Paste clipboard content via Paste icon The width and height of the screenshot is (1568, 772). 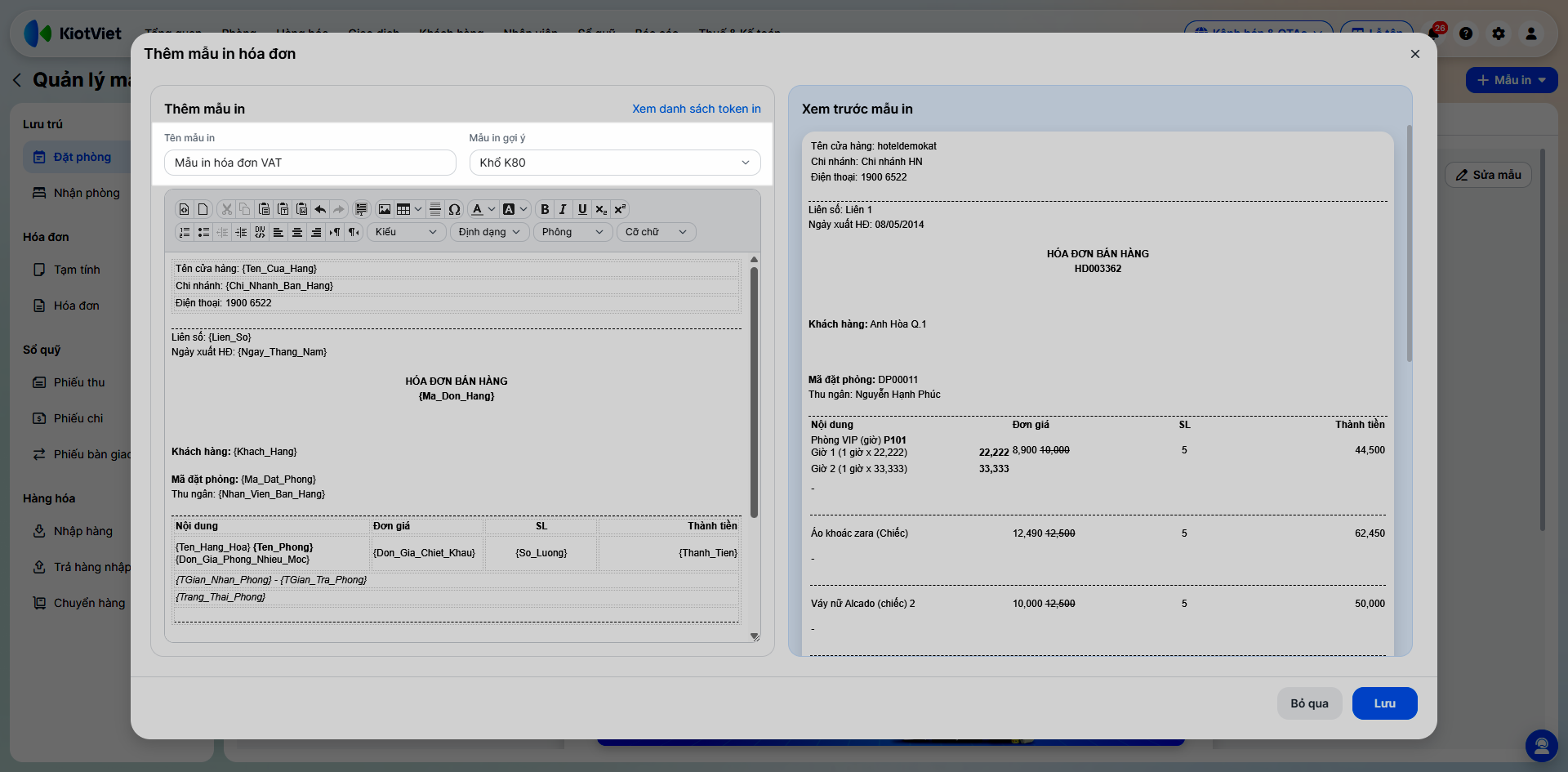264,209
